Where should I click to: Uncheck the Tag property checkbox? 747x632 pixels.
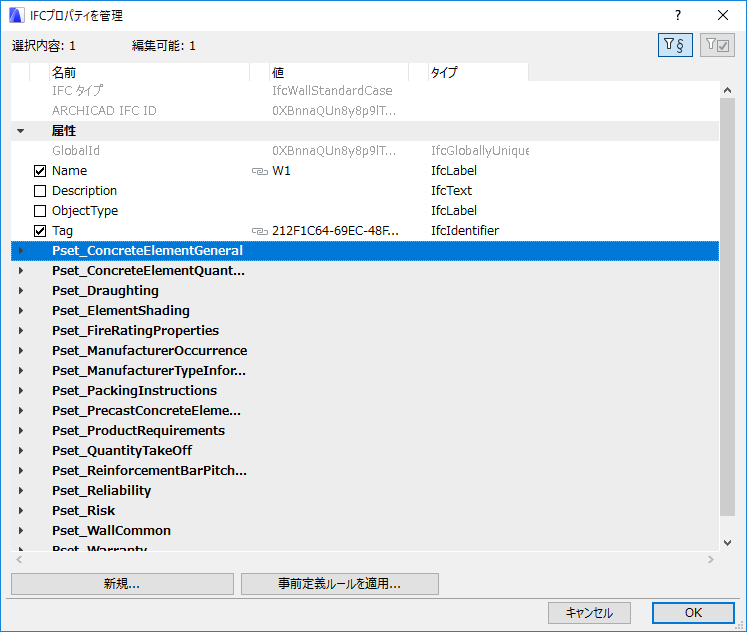click(40, 231)
